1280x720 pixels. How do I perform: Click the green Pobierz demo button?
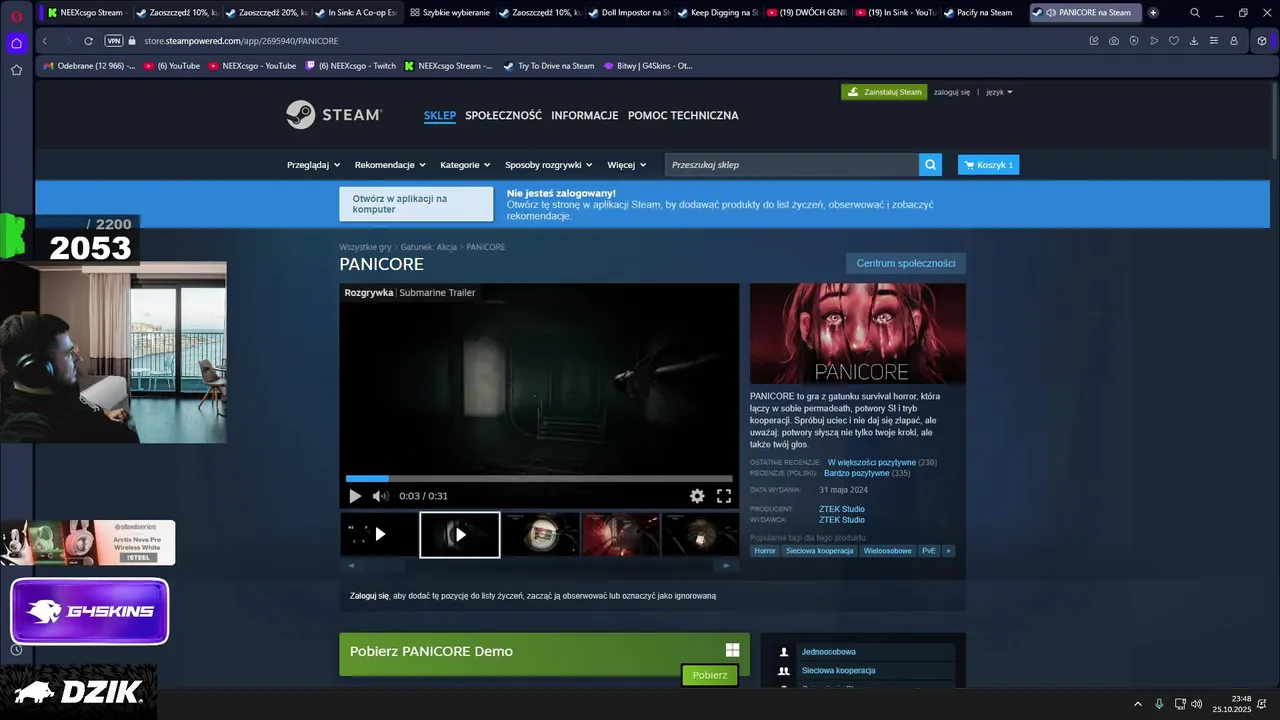710,675
